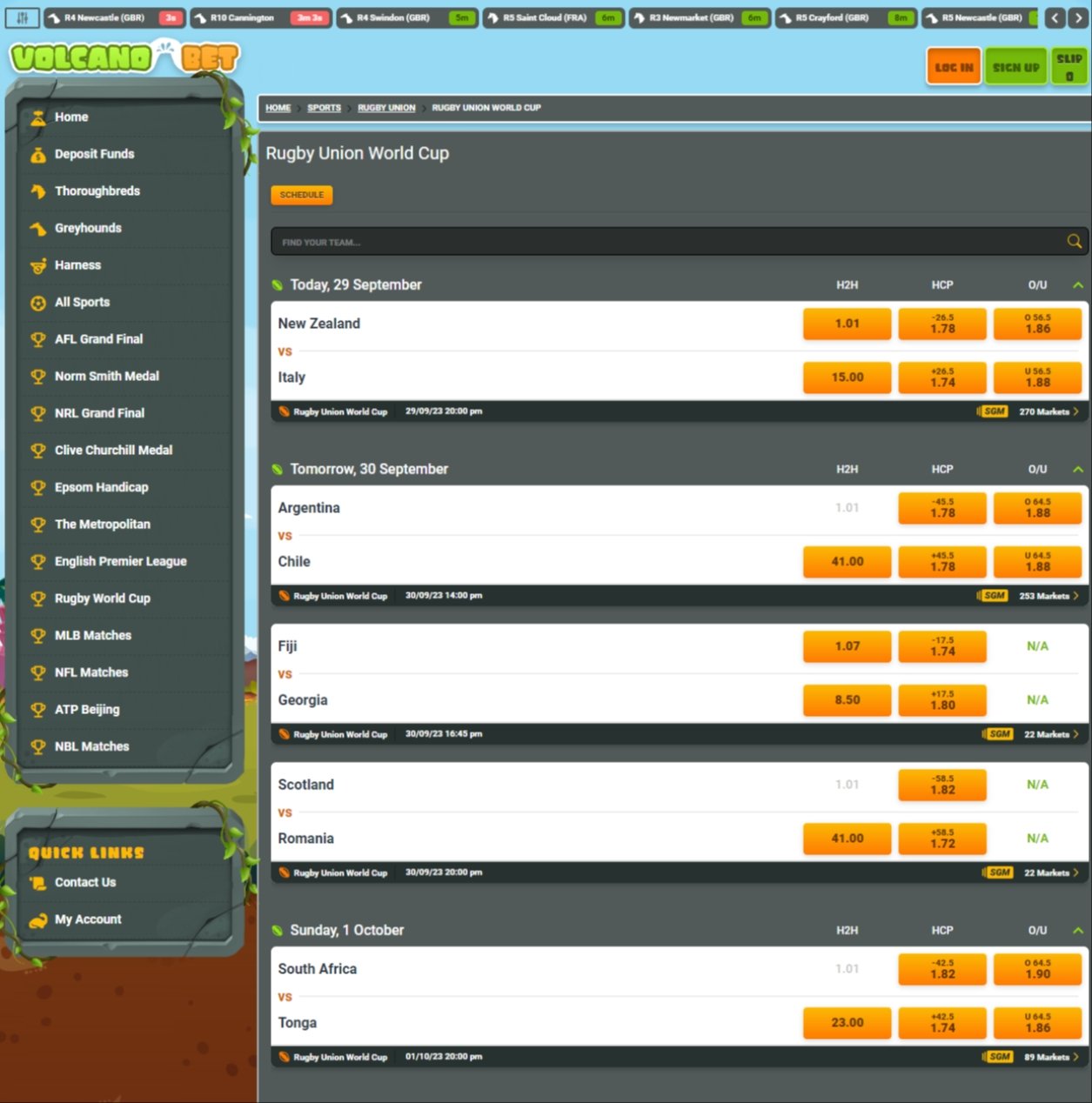1092x1103 pixels.
Task: Collapse Sunday, 1 October section
Action: pyautogui.click(x=1078, y=931)
